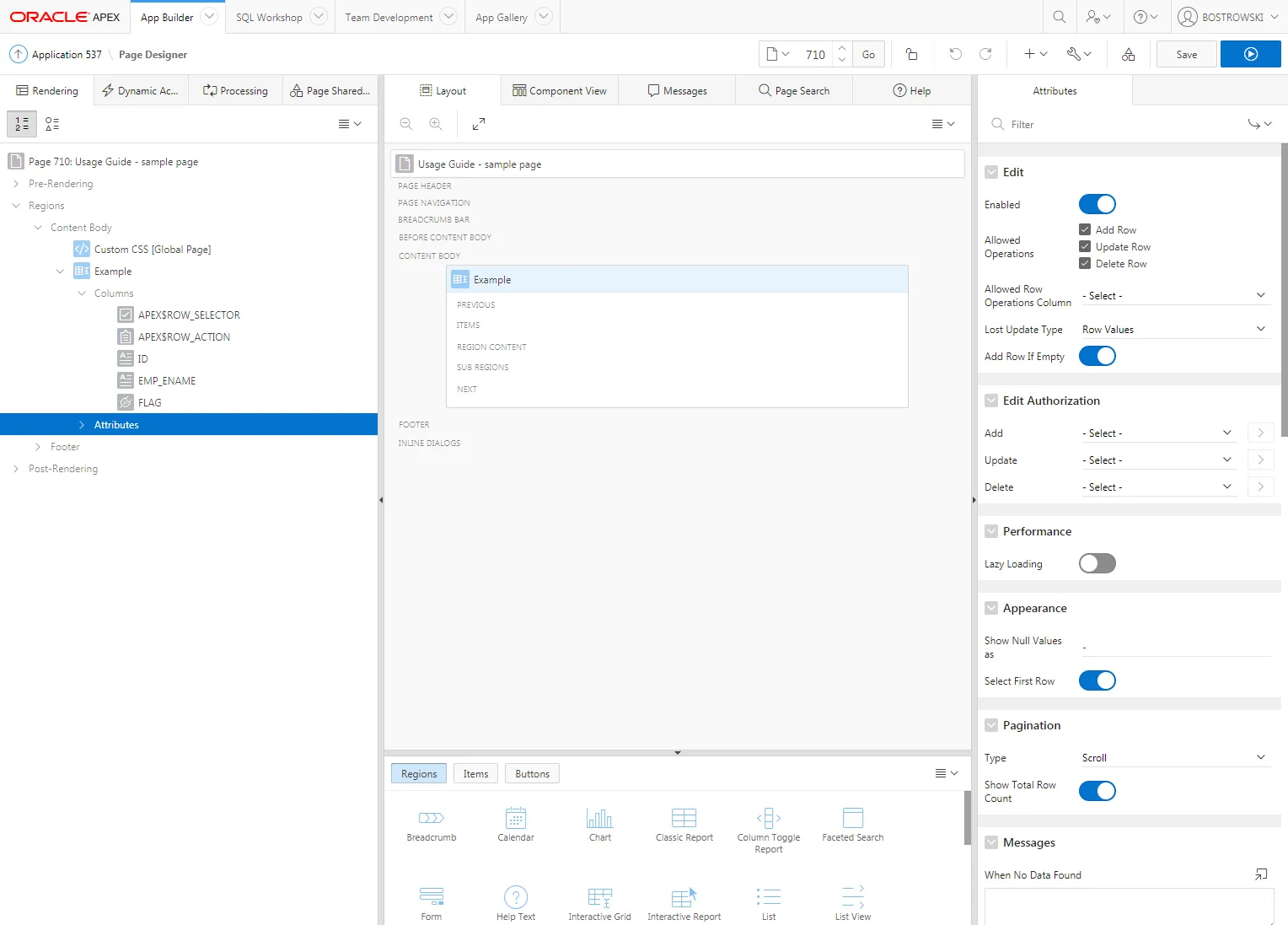Click the Run Page play icon
1288x925 pixels.
click(1250, 54)
